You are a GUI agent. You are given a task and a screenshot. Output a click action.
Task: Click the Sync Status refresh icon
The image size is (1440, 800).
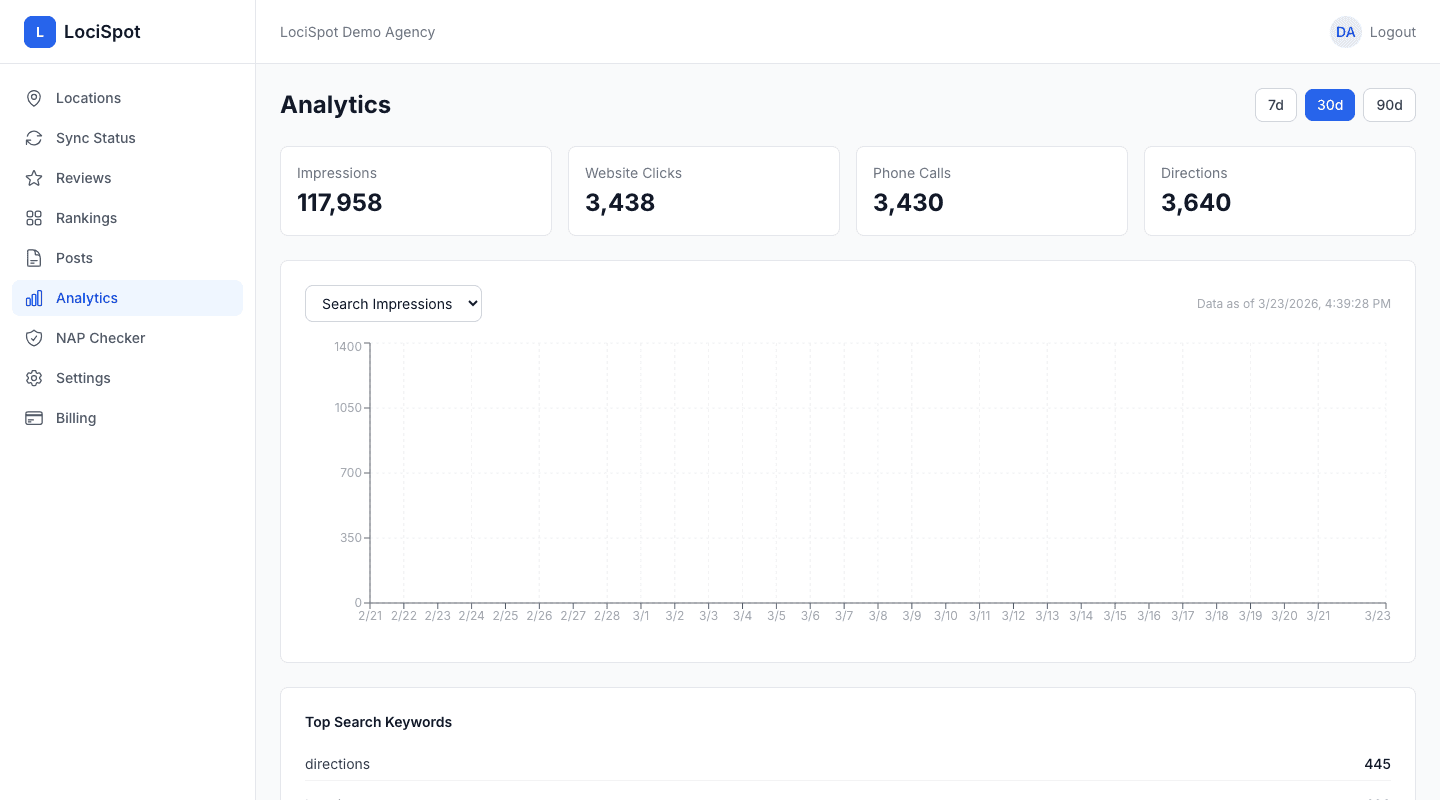[33, 138]
